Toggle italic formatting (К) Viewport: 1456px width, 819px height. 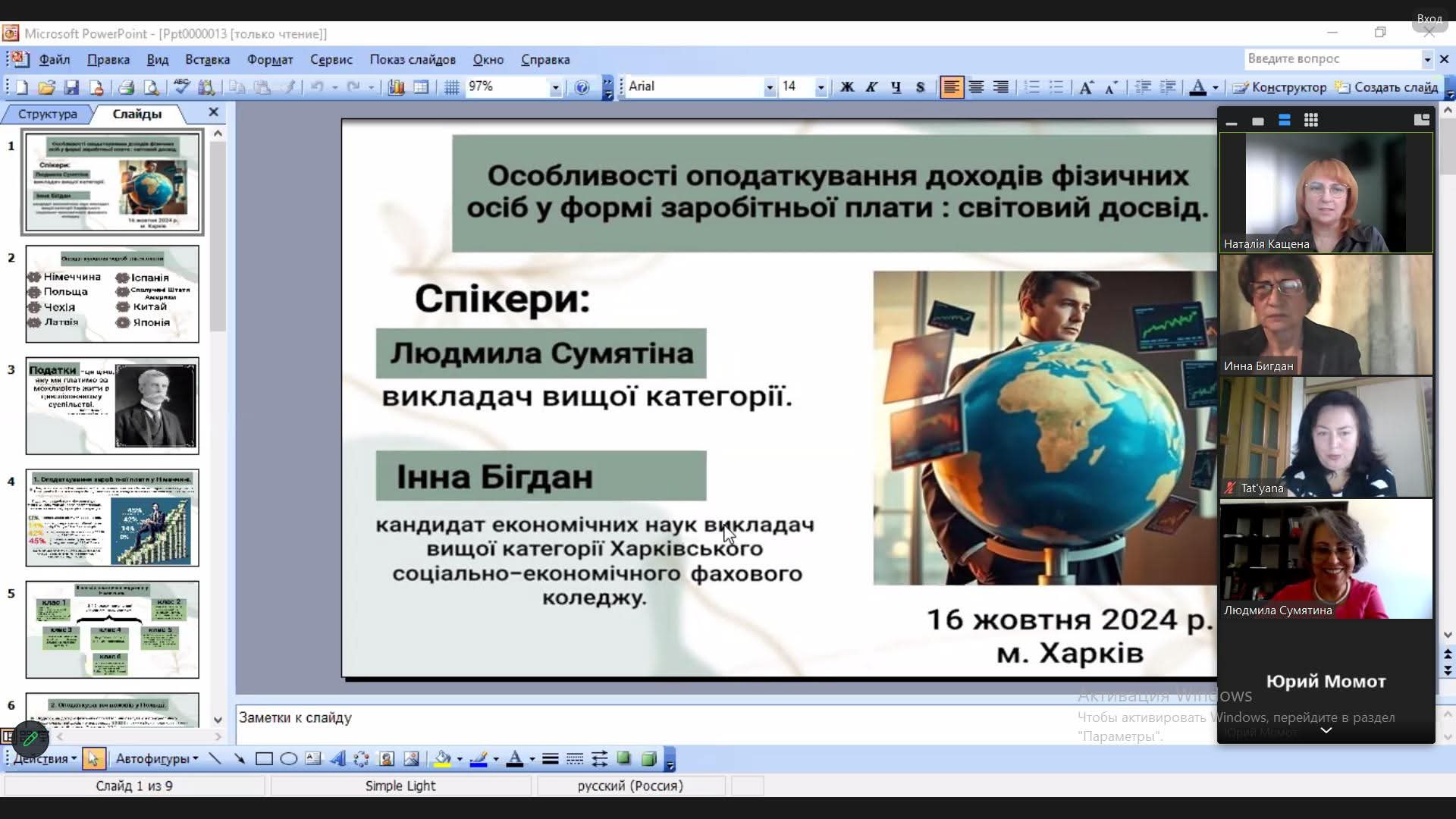pyautogui.click(x=871, y=87)
